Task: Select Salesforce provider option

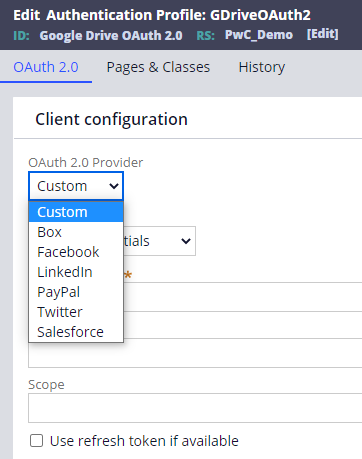Action: [76, 332]
